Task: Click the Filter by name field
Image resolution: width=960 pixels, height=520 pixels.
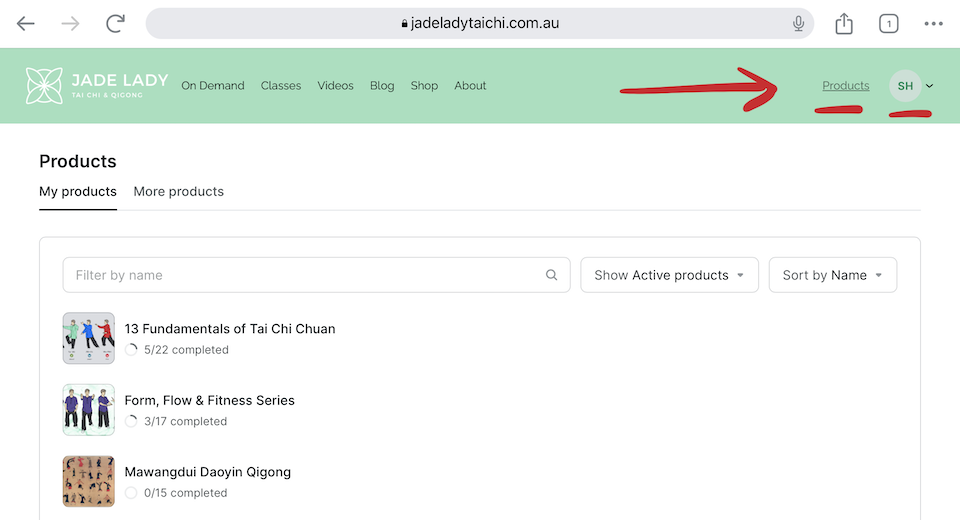Action: (x=300, y=275)
